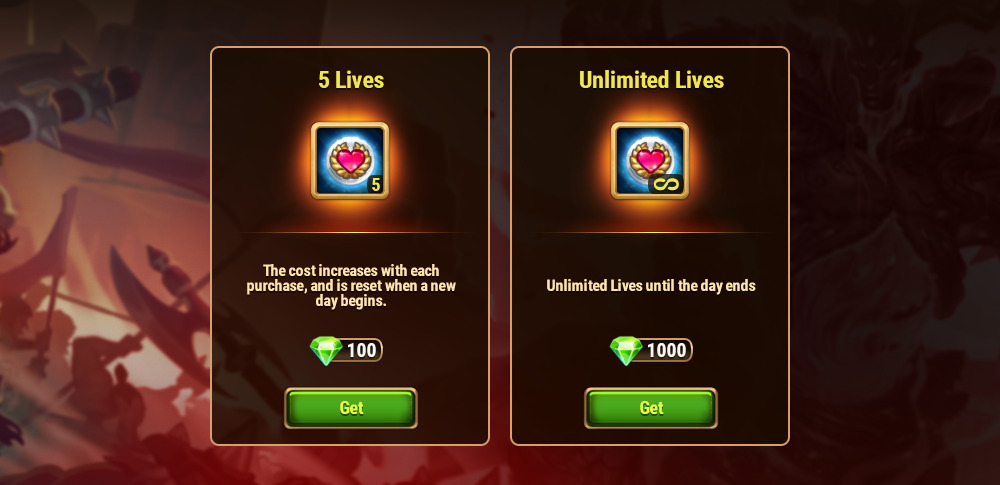Click the divider line under Unlimited Lives icon
The image size is (1000, 485).
click(650, 232)
